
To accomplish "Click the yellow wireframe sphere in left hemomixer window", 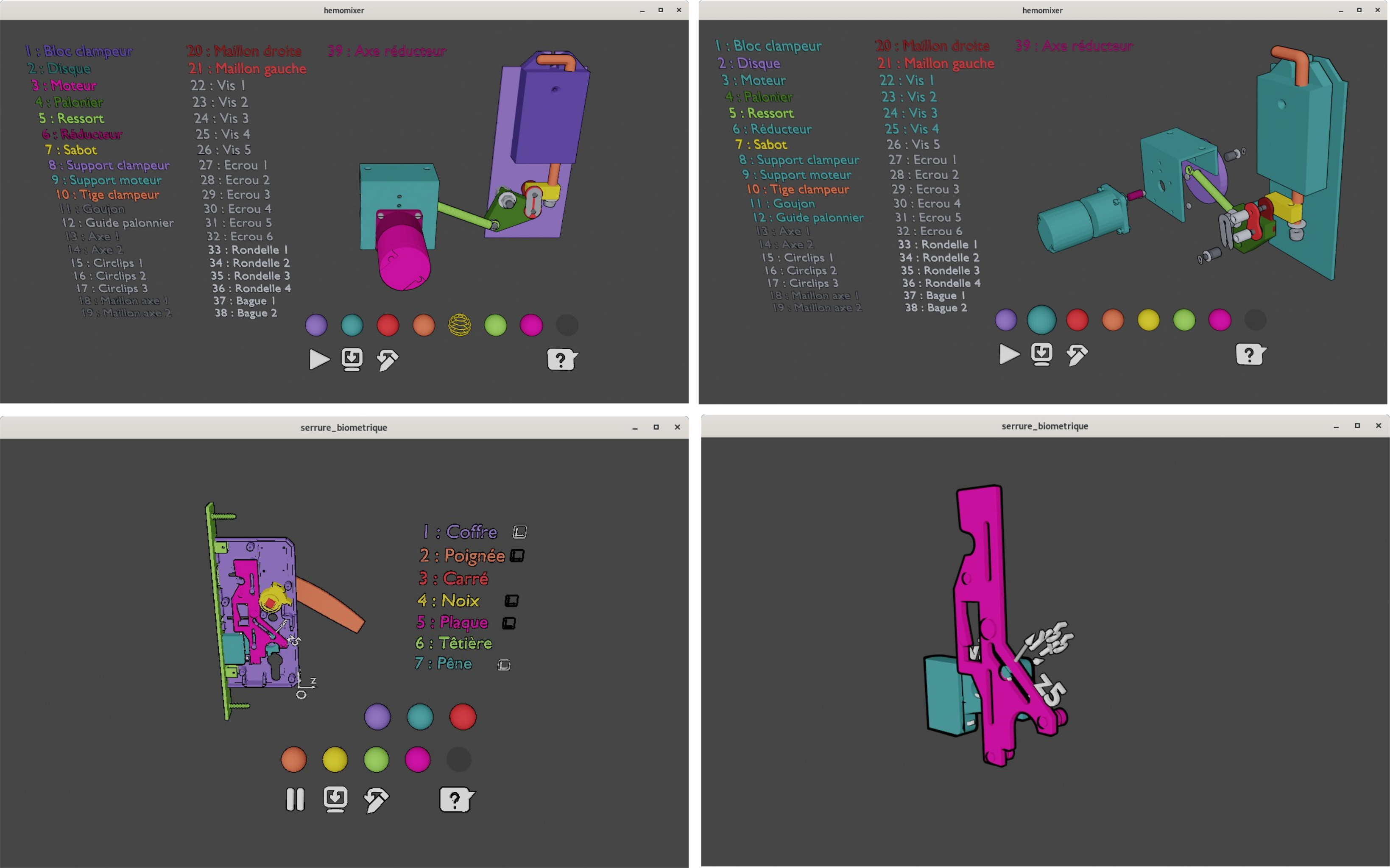I will click(460, 325).
